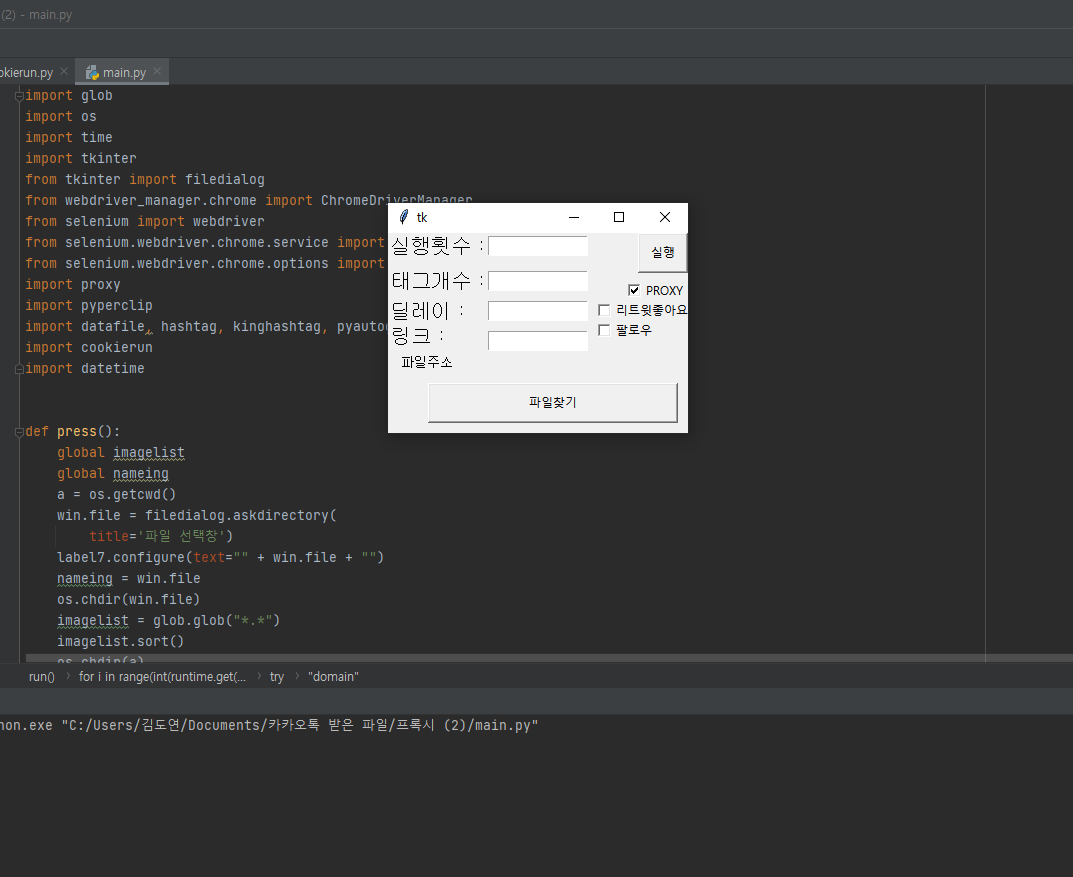This screenshot has height=877, width=1073.
Task: Click the tk feather icon in title bar
Action: [404, 217]
